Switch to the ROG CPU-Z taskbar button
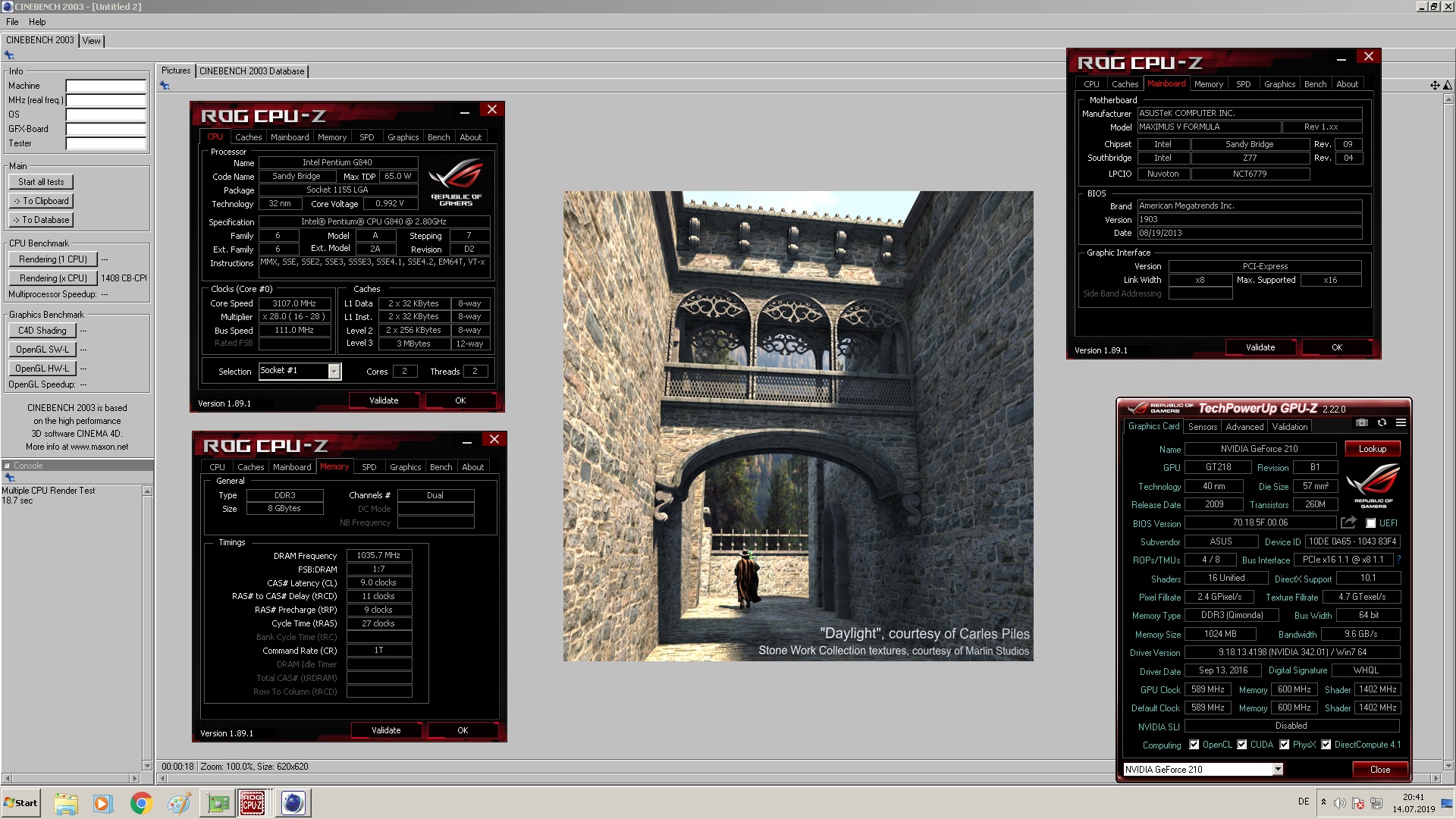The image size is (1456, 819). tap(253, 803)
